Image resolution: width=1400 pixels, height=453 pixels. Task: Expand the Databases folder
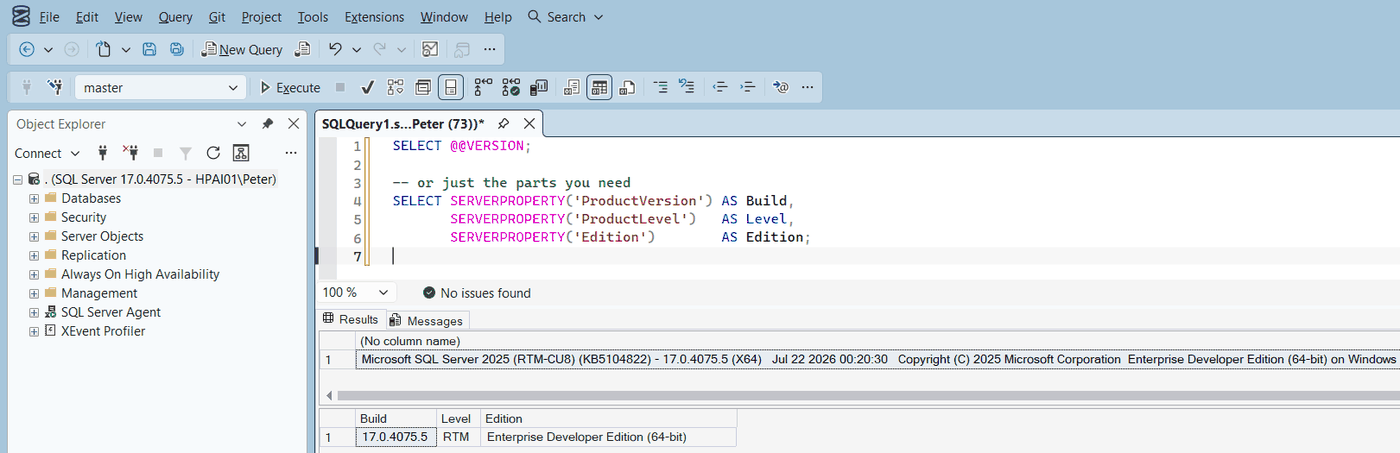pos(34,198)
